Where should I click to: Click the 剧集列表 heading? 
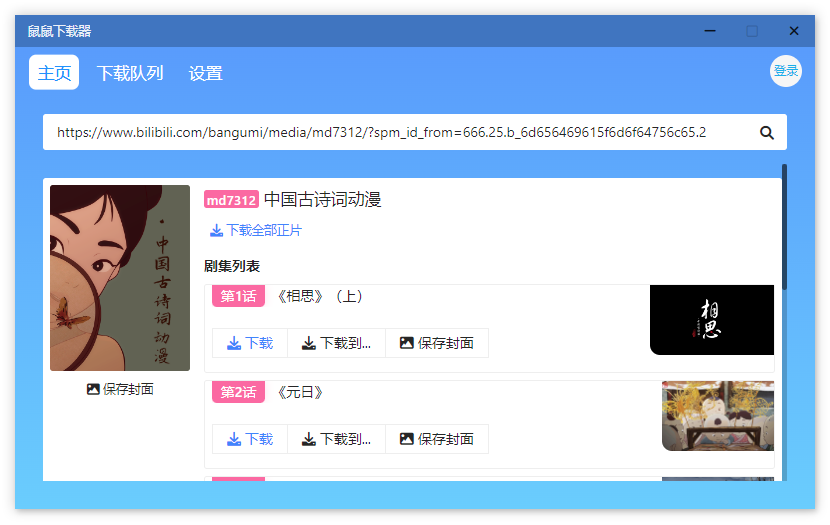pos(232,266)
